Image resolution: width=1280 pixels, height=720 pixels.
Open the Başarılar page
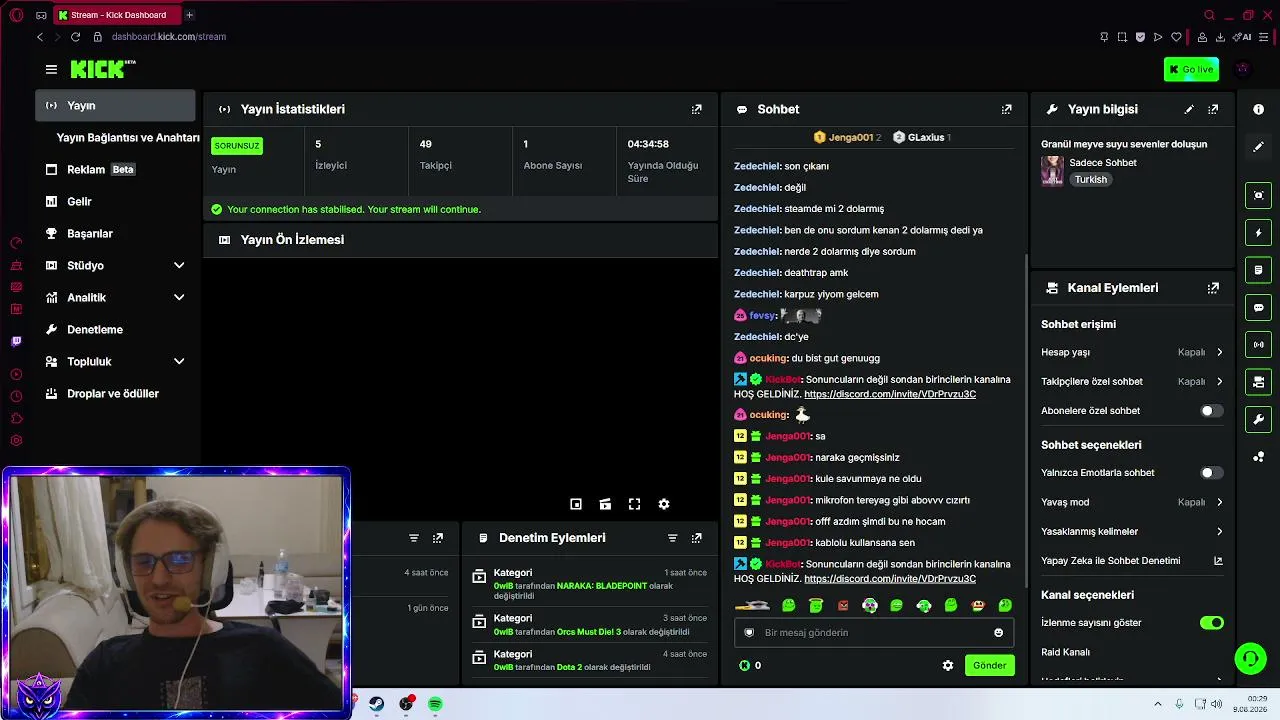click(x=115, y=233)
